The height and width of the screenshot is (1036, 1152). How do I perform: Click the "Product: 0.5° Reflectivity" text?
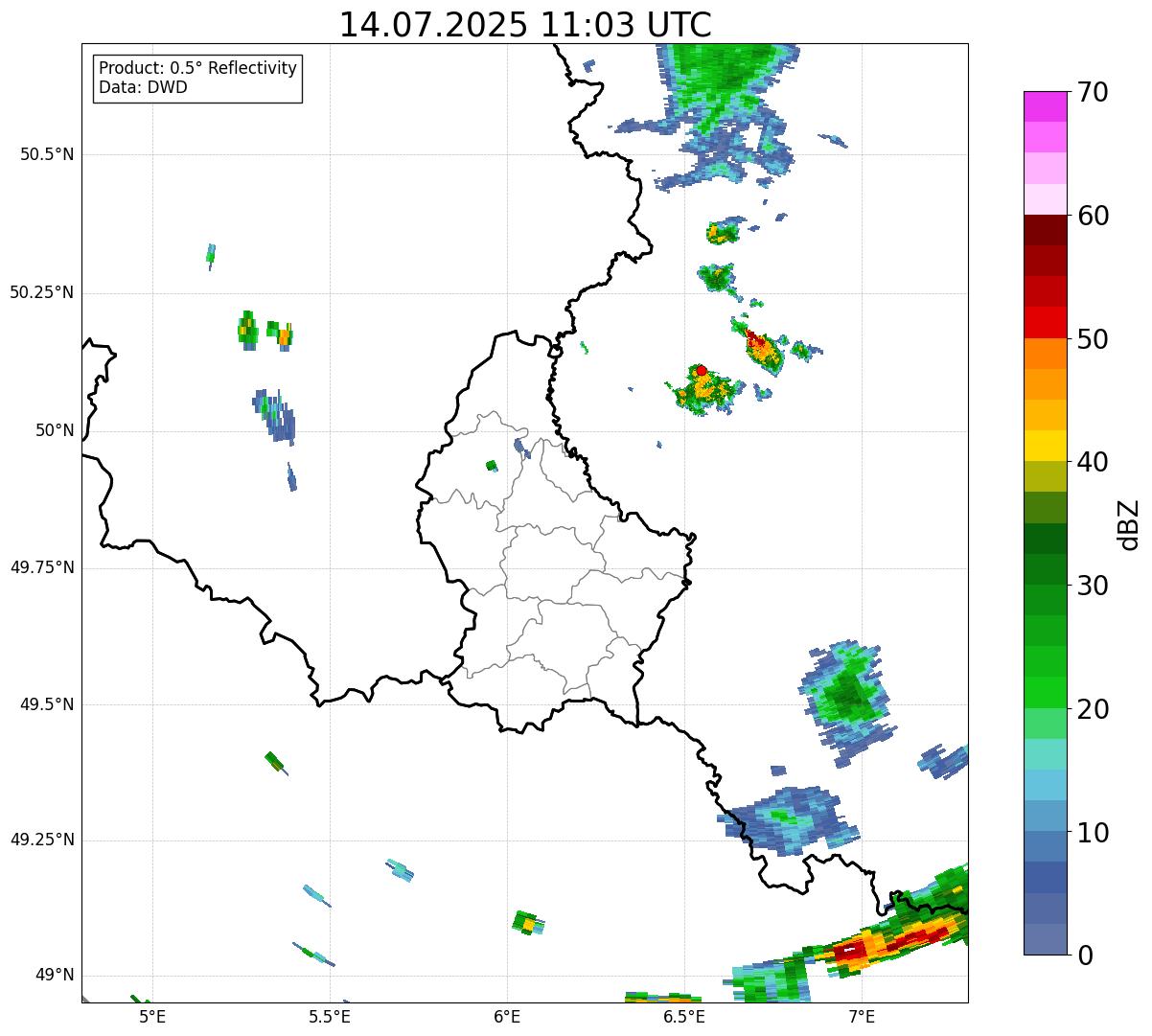pyautogui.click(x=197, y=69)
